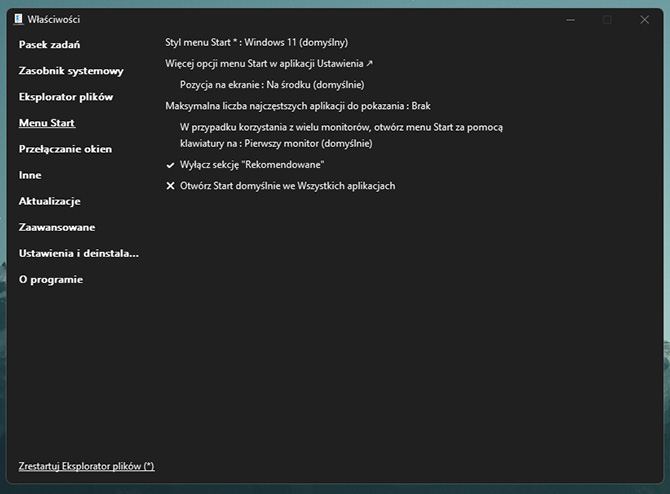Go to Eksplorator plików section
This screenshot has width=670, height=494.
click(66, 97)
